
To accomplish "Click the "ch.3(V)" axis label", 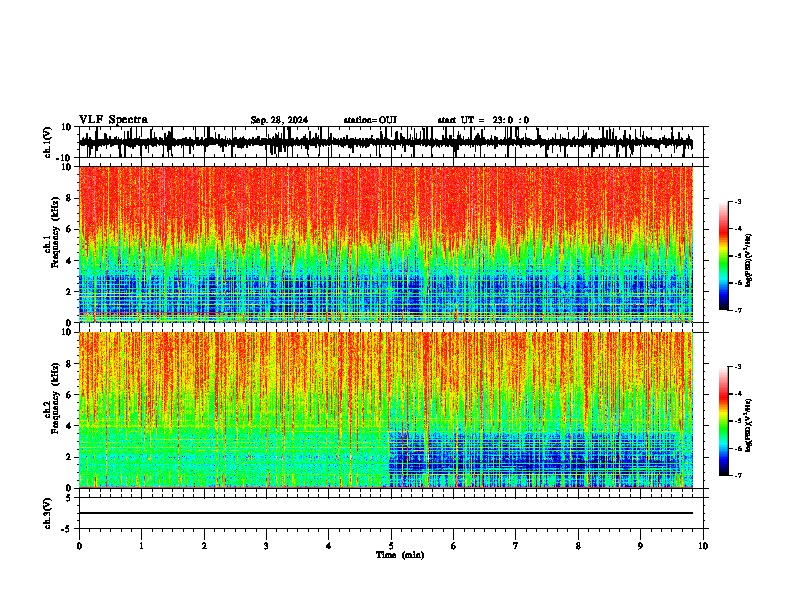I will 48,513.
